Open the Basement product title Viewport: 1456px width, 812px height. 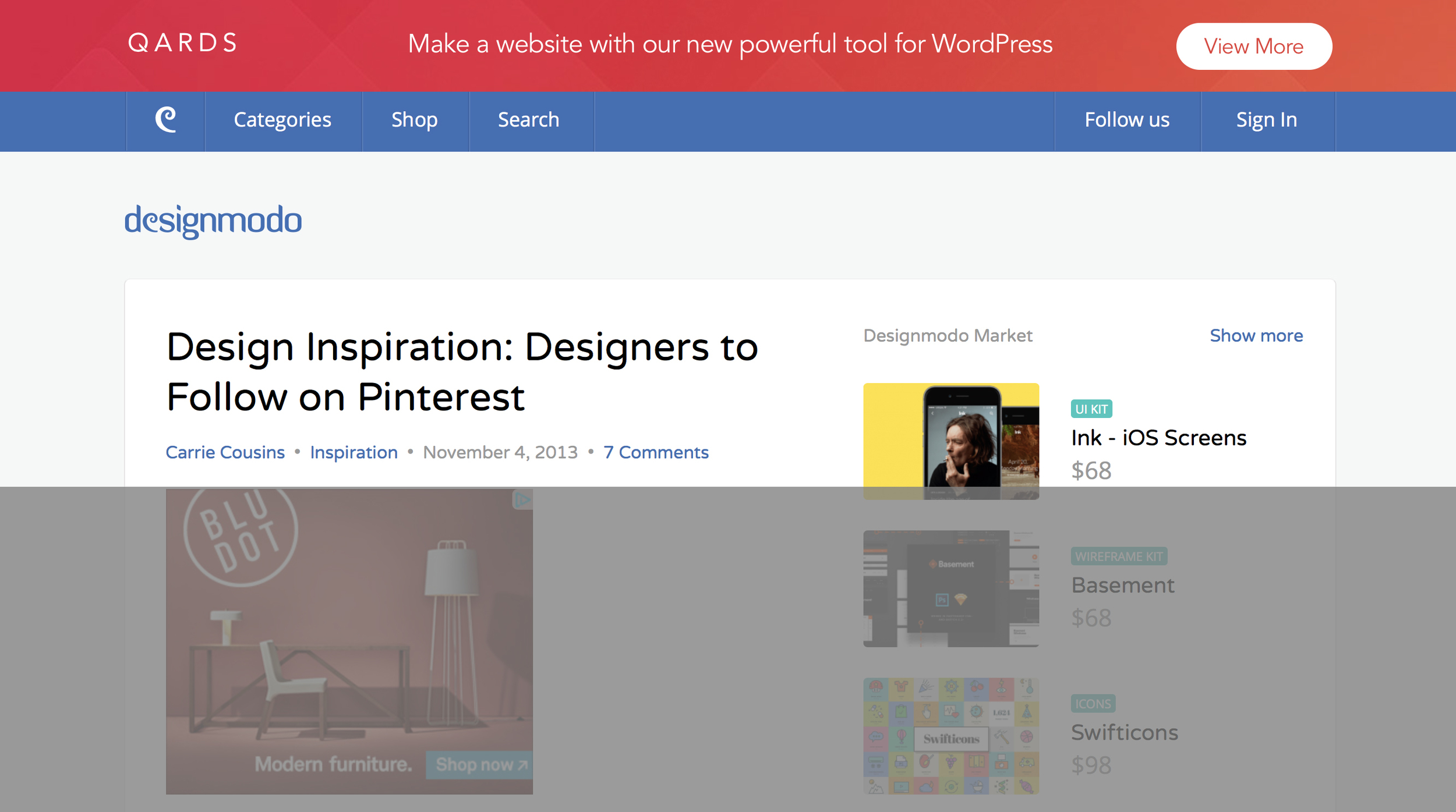tap(1123, 585)
